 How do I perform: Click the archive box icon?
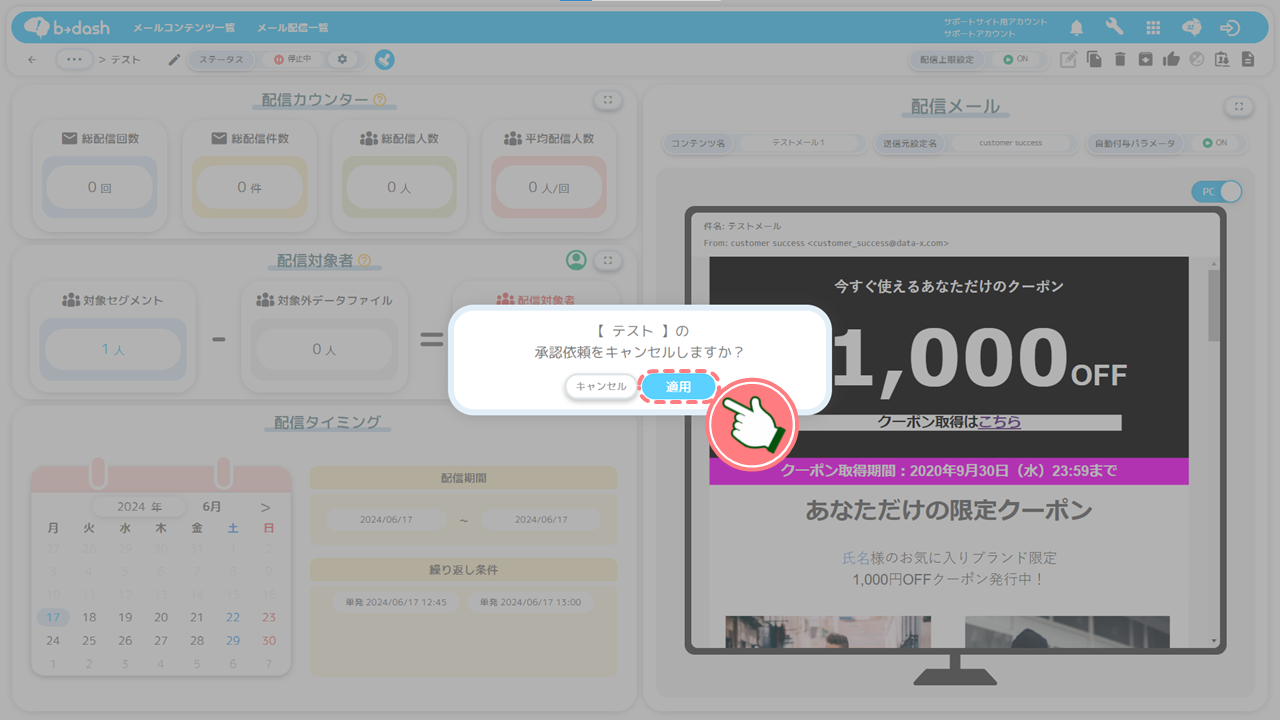tap(1145, 60)
